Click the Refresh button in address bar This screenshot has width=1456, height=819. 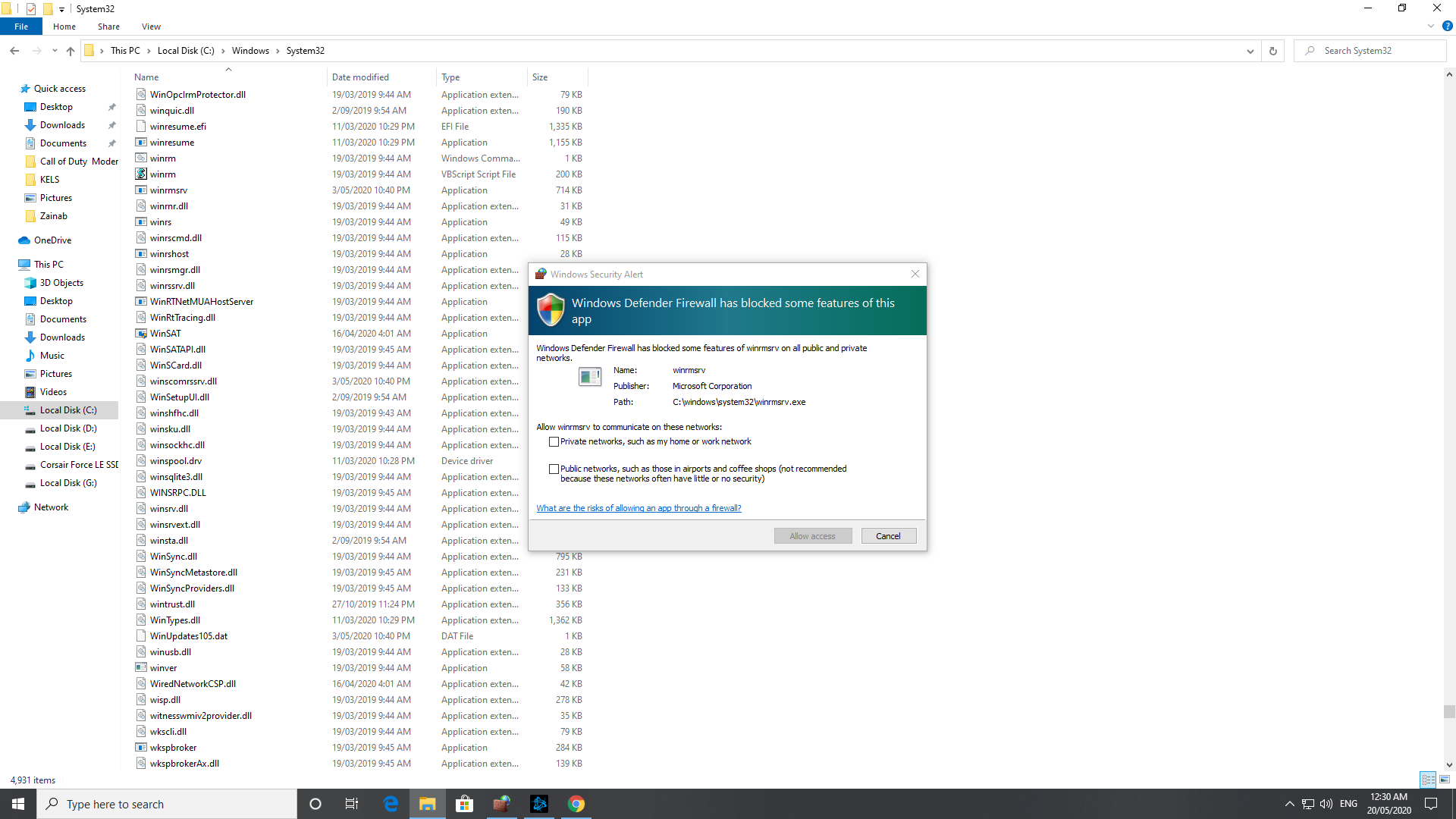[1273, 51]
